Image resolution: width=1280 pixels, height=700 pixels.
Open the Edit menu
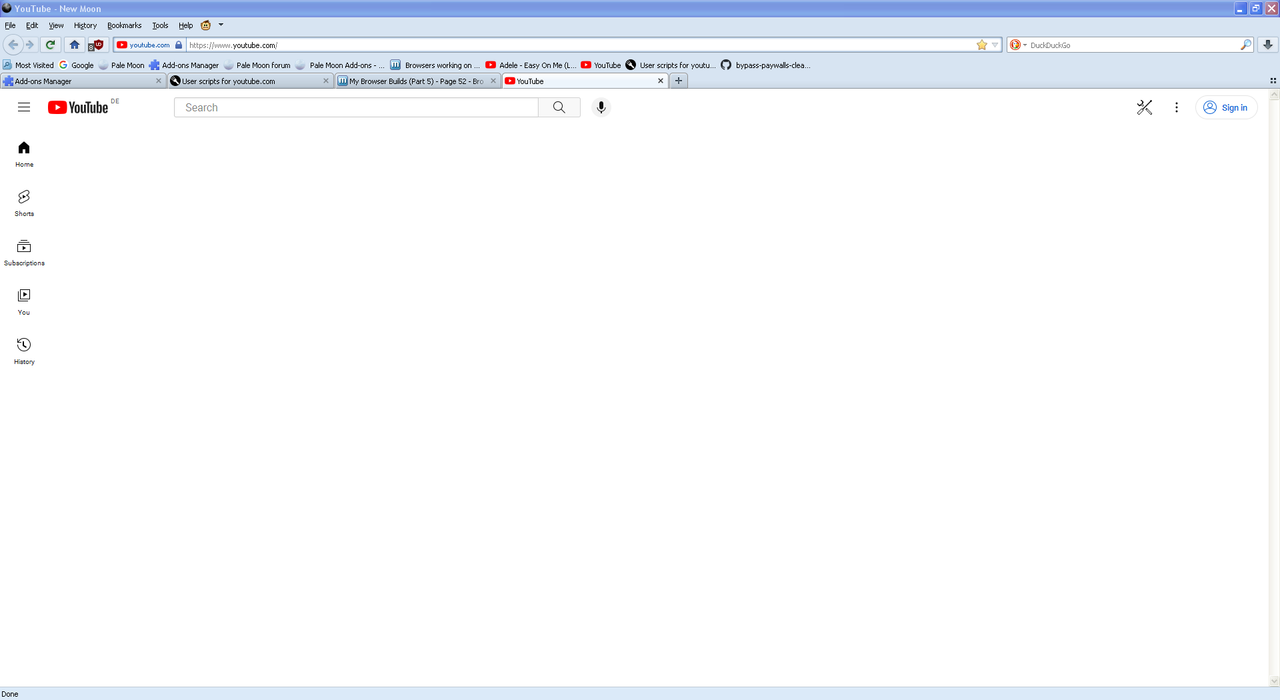32,25
